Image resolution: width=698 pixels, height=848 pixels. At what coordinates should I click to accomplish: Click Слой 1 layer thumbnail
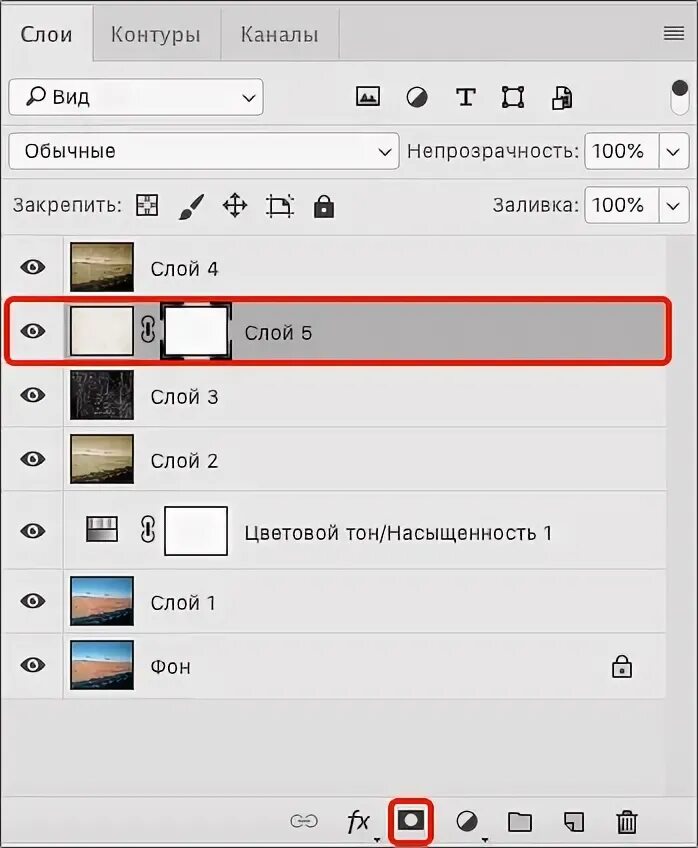coord(102,601)
